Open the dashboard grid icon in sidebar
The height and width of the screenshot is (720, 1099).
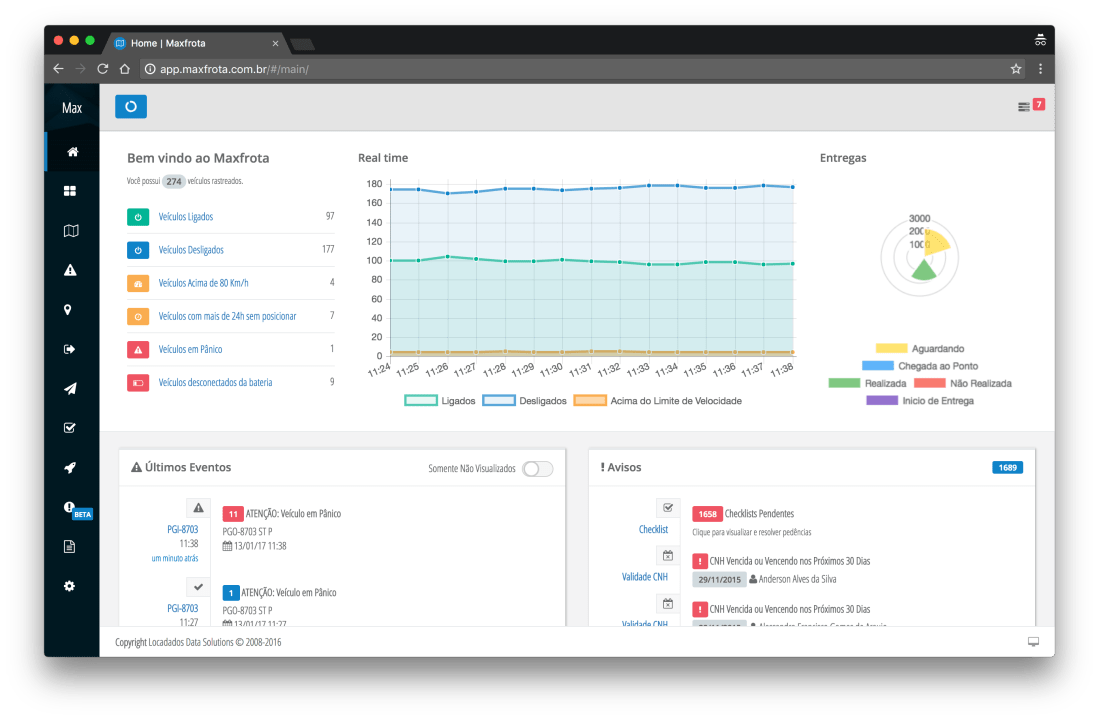tap(70, 191)
